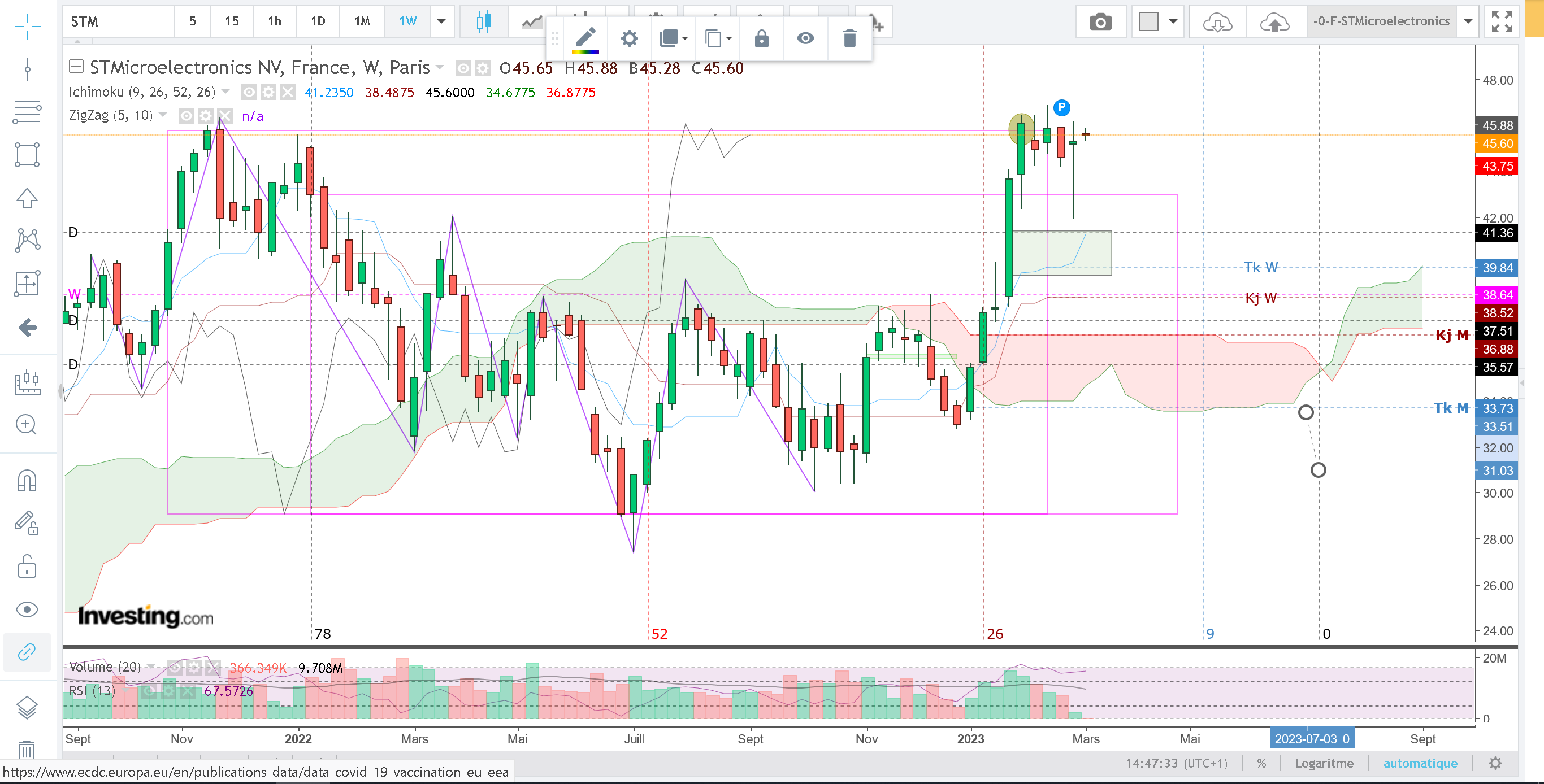Image resolution: width=1544 pixels, height=784 pixels.
Task: Switch to 15 minute interval
Action: tap(232, 21)
